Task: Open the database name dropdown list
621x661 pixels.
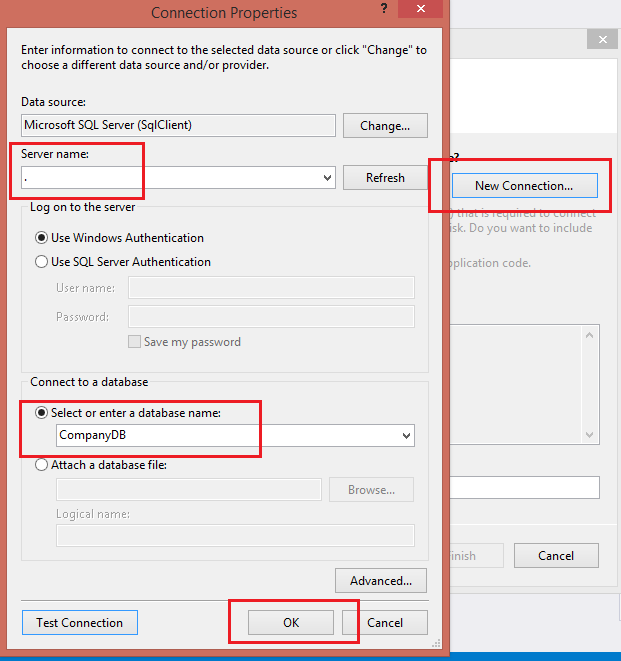Action: (x=406, y=436)
